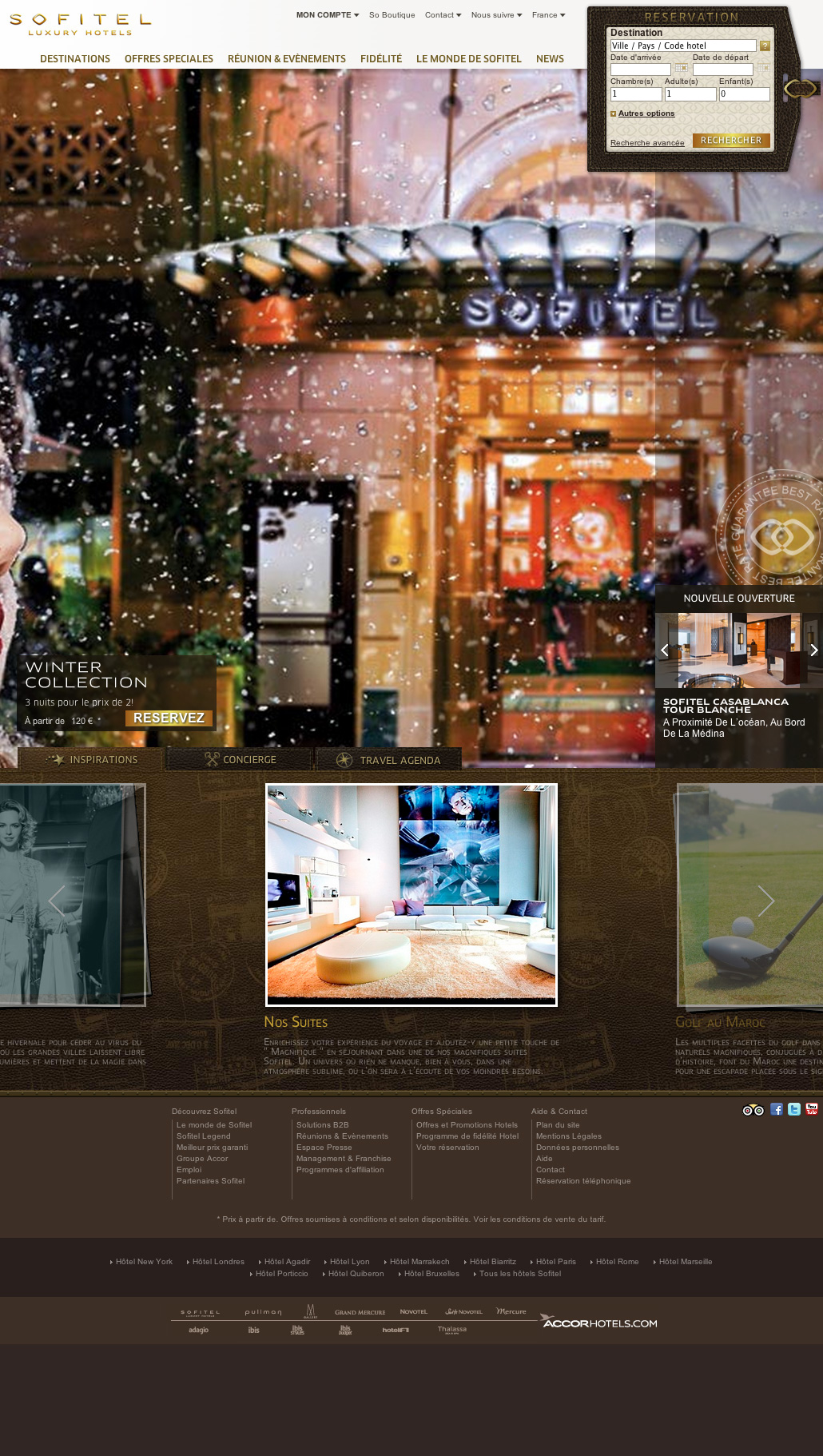Go to previous inspiration carousel item
Image resolution: width=823 pixels, height=1456 pixels.
click(56, 901)
